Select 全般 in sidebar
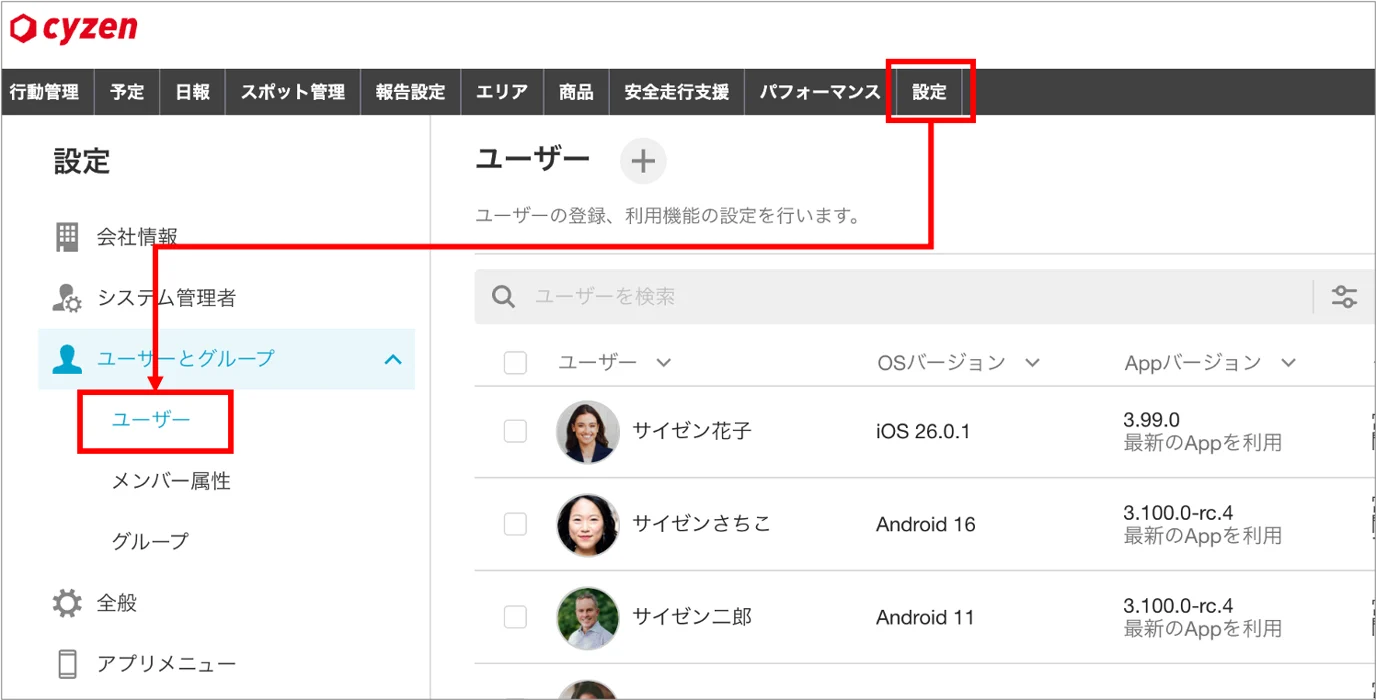The image size is (1376, 700). pos(117,603)
